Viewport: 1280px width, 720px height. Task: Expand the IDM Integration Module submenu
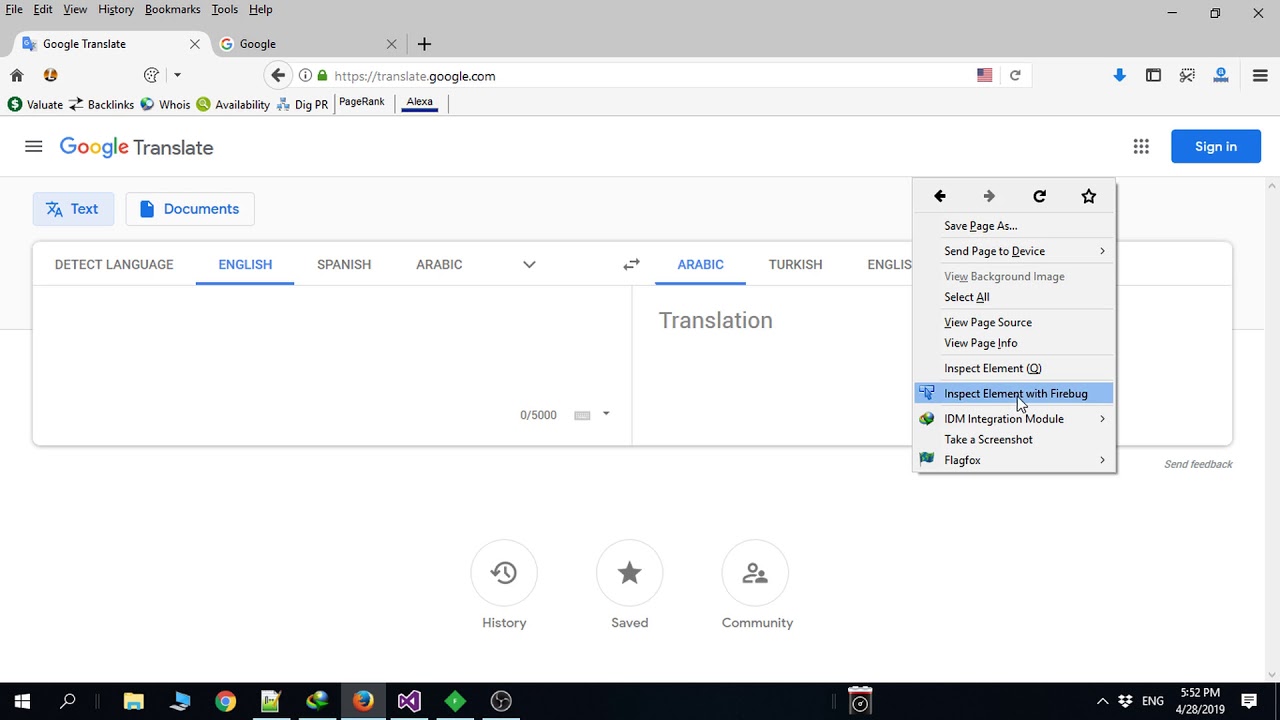[1102, 419]
